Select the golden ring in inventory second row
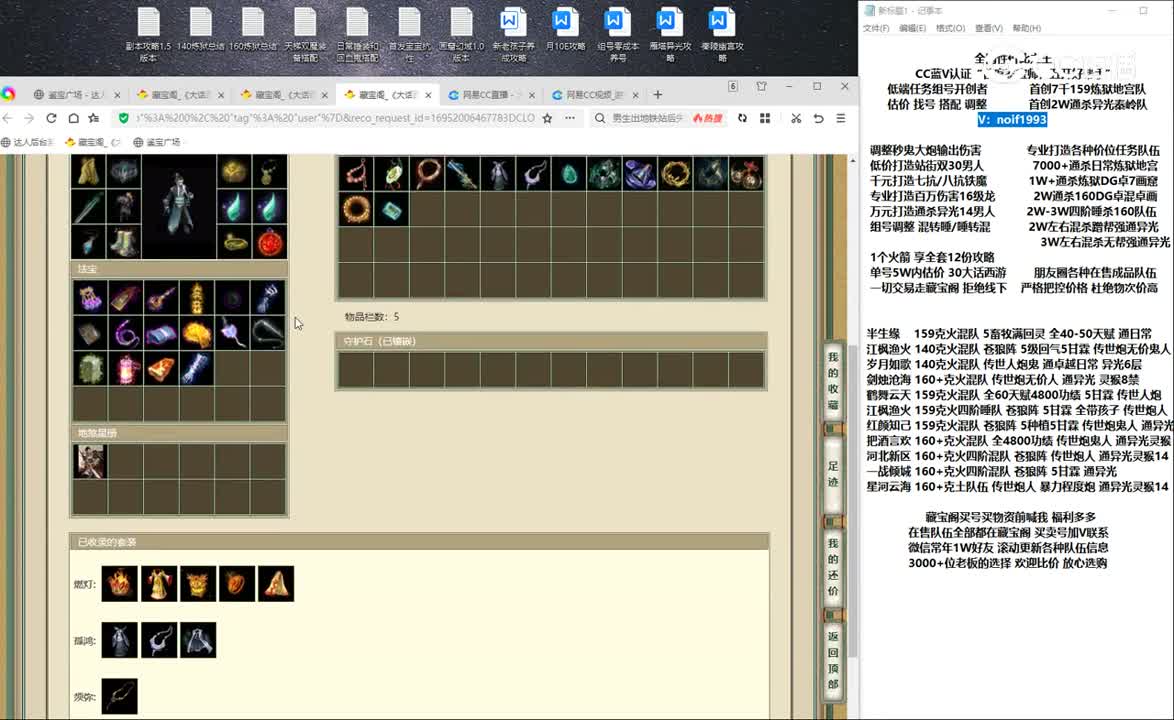 (x=356, y=209)
